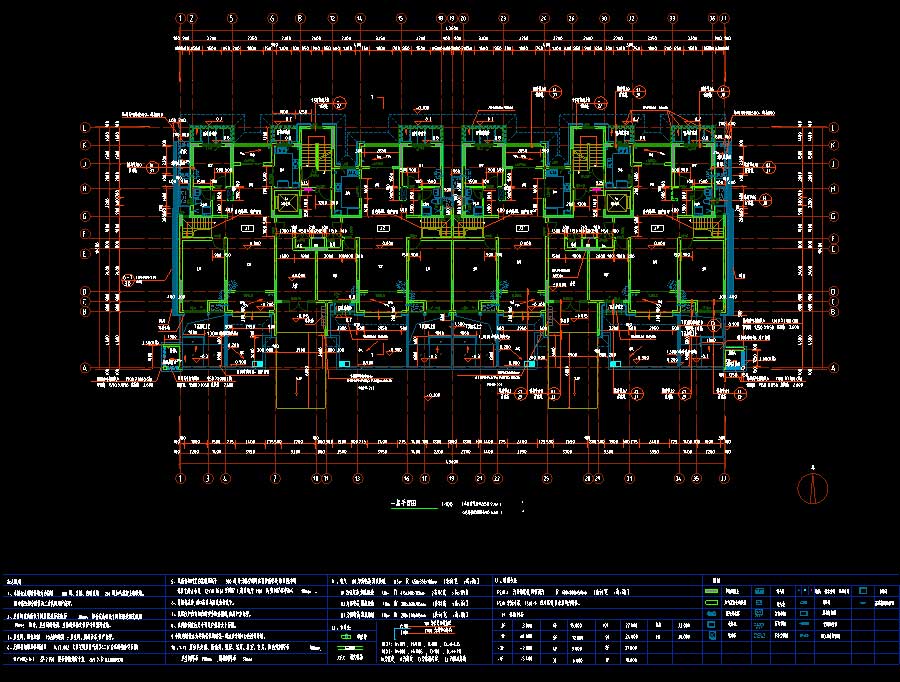The height and width of the screenshot is (682, 900).
Task: Pick grid bubble 7 on the bottom axis
Action: tap(276, 478)
